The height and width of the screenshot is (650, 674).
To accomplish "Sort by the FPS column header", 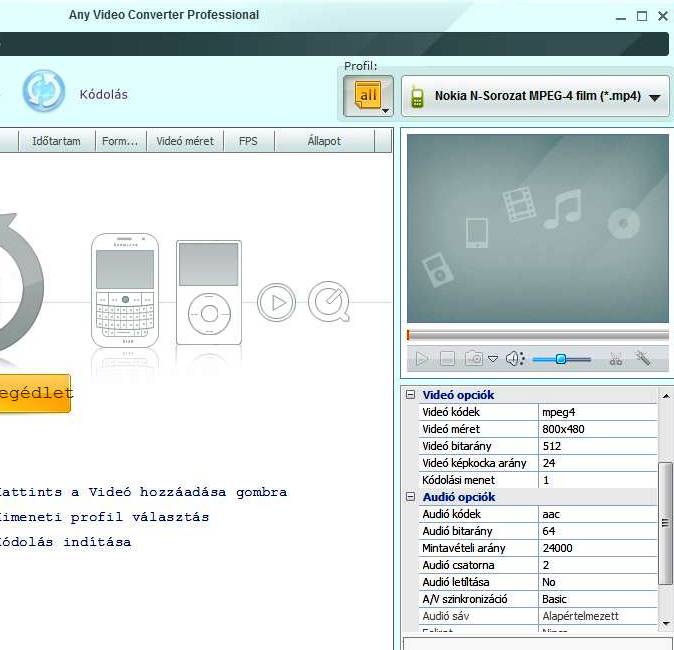I will point(248,141).
